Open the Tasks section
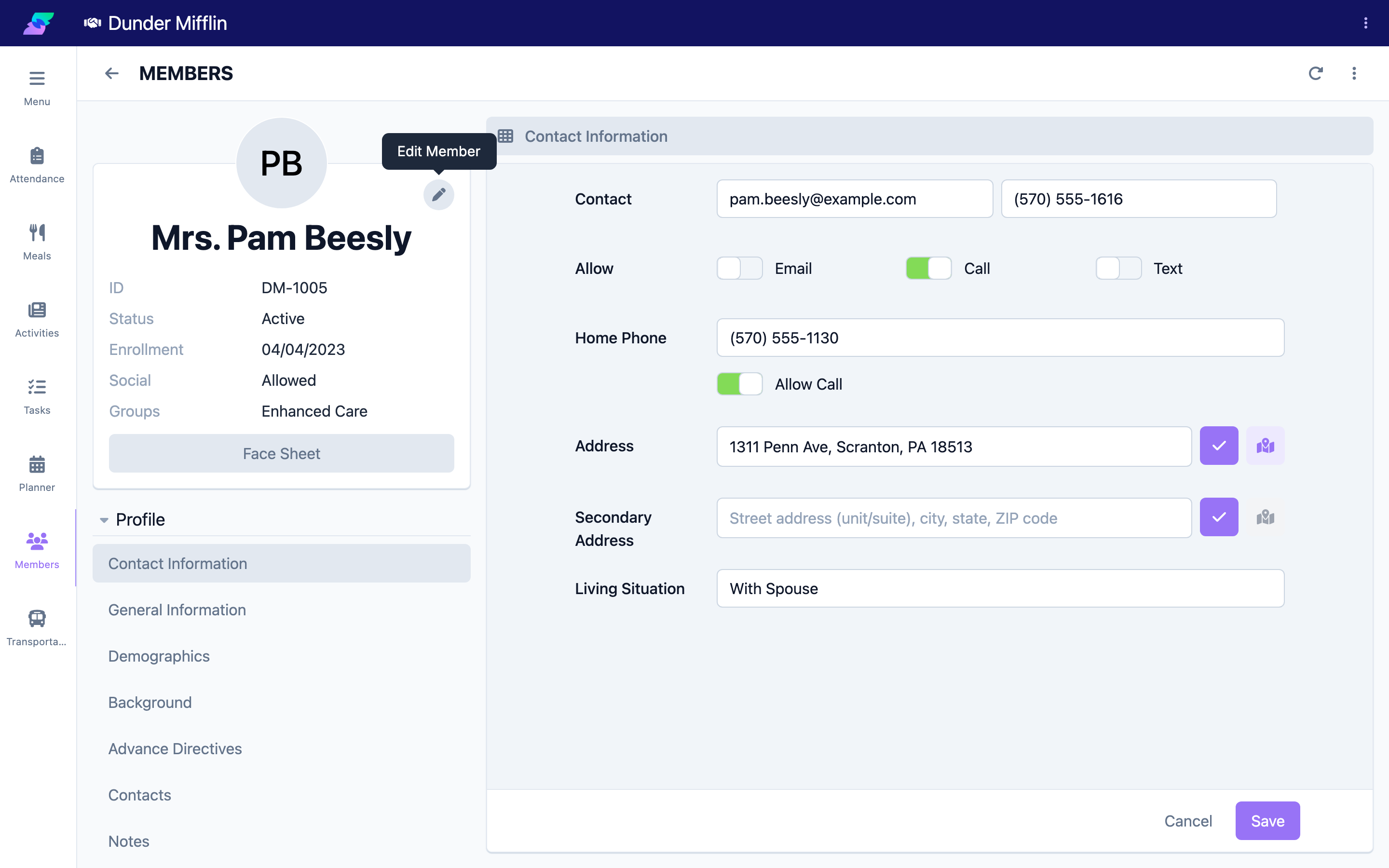The width and height of the screenshot is (1389, 868). [x=37, y=397]
